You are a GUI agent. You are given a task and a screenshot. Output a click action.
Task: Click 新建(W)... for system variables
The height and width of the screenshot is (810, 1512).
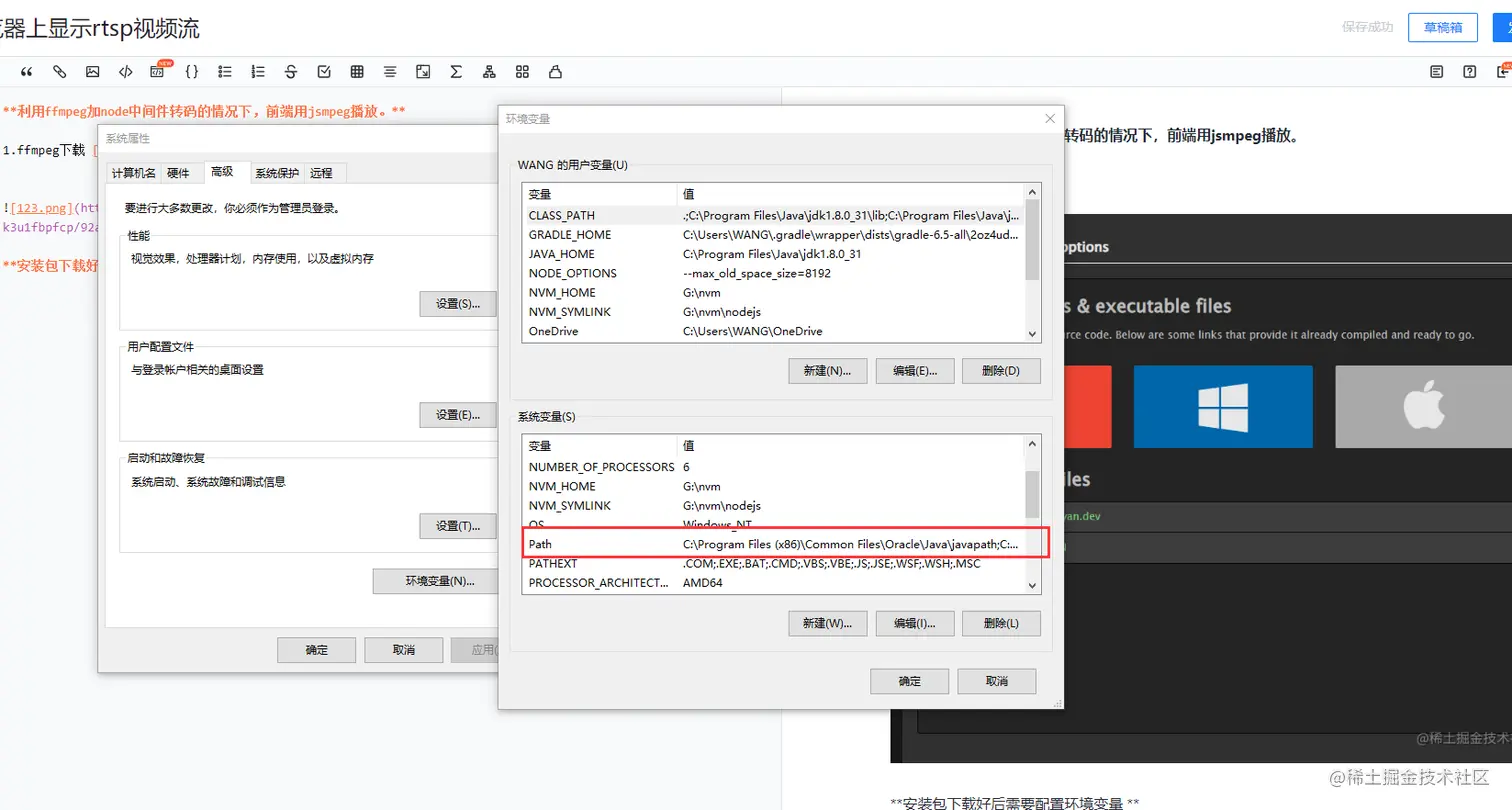[827, 624]
